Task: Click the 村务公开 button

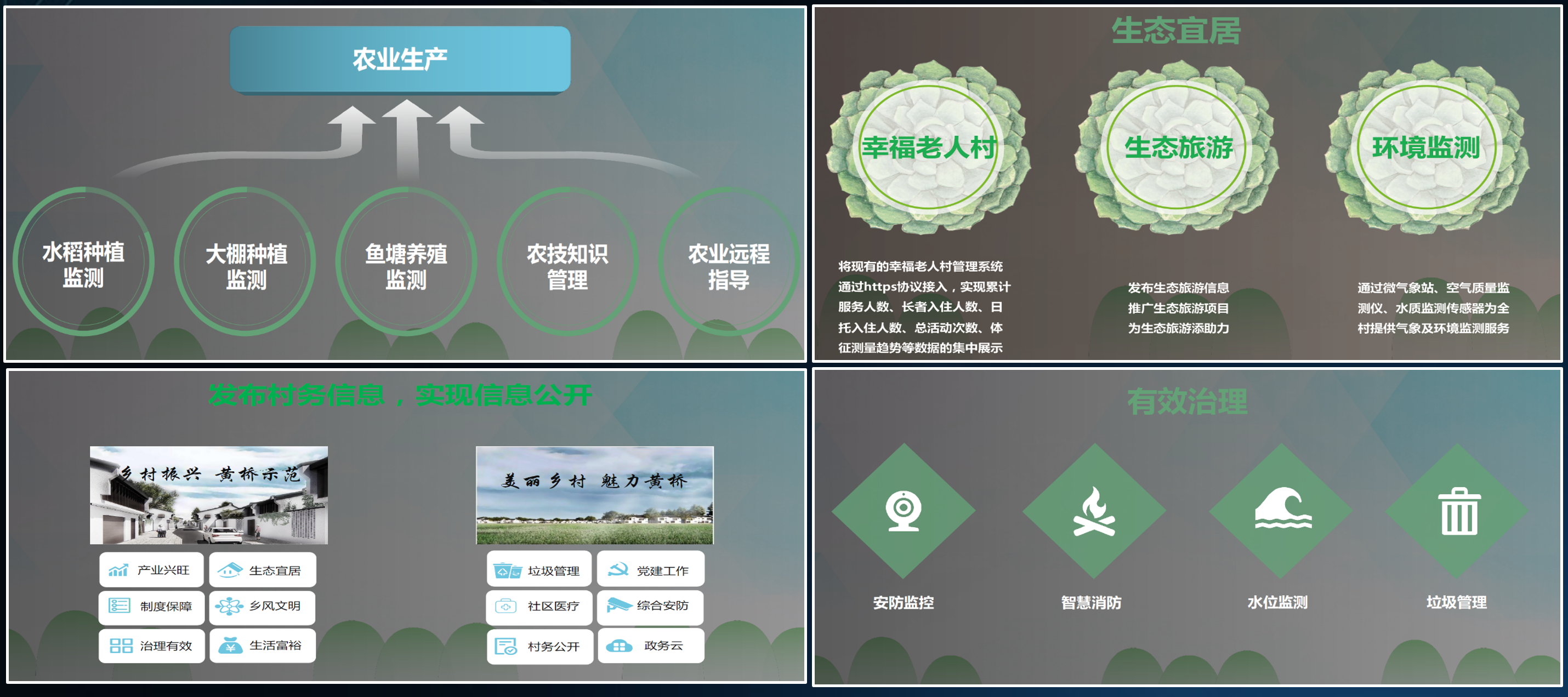Action: click(x=539, y=647)
